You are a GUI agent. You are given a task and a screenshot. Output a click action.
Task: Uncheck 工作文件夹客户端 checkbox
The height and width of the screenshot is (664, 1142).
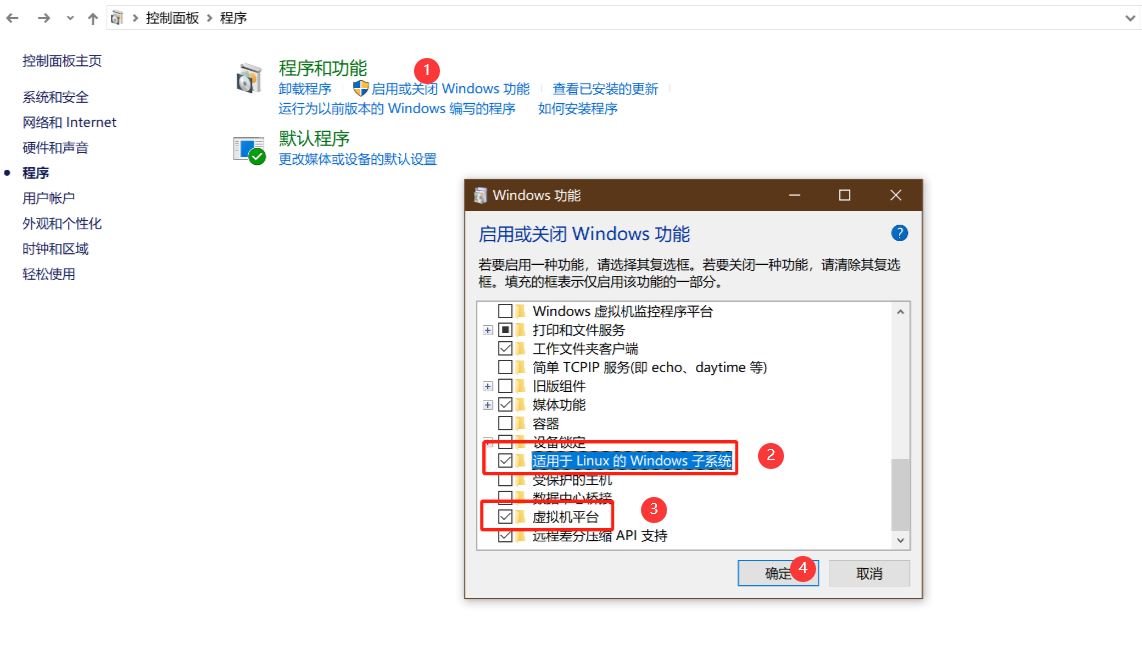point(505,349)
